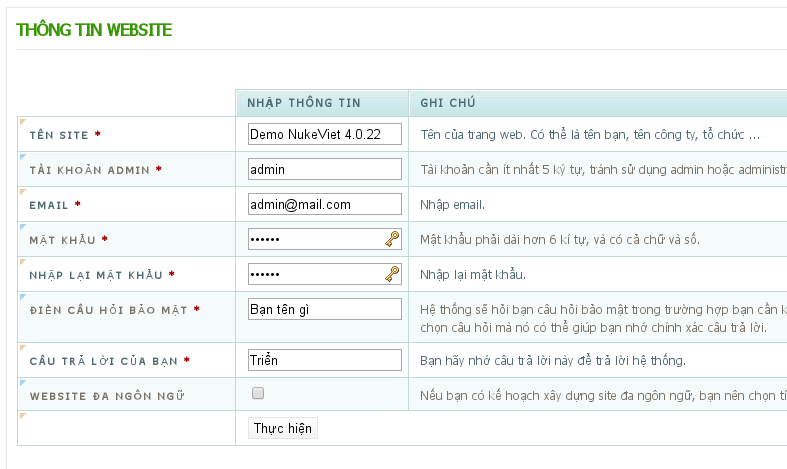The image size is (787, 469).
Task: Click the security question field 'Bạn tên gì'
Action: (x=324, y=310)
